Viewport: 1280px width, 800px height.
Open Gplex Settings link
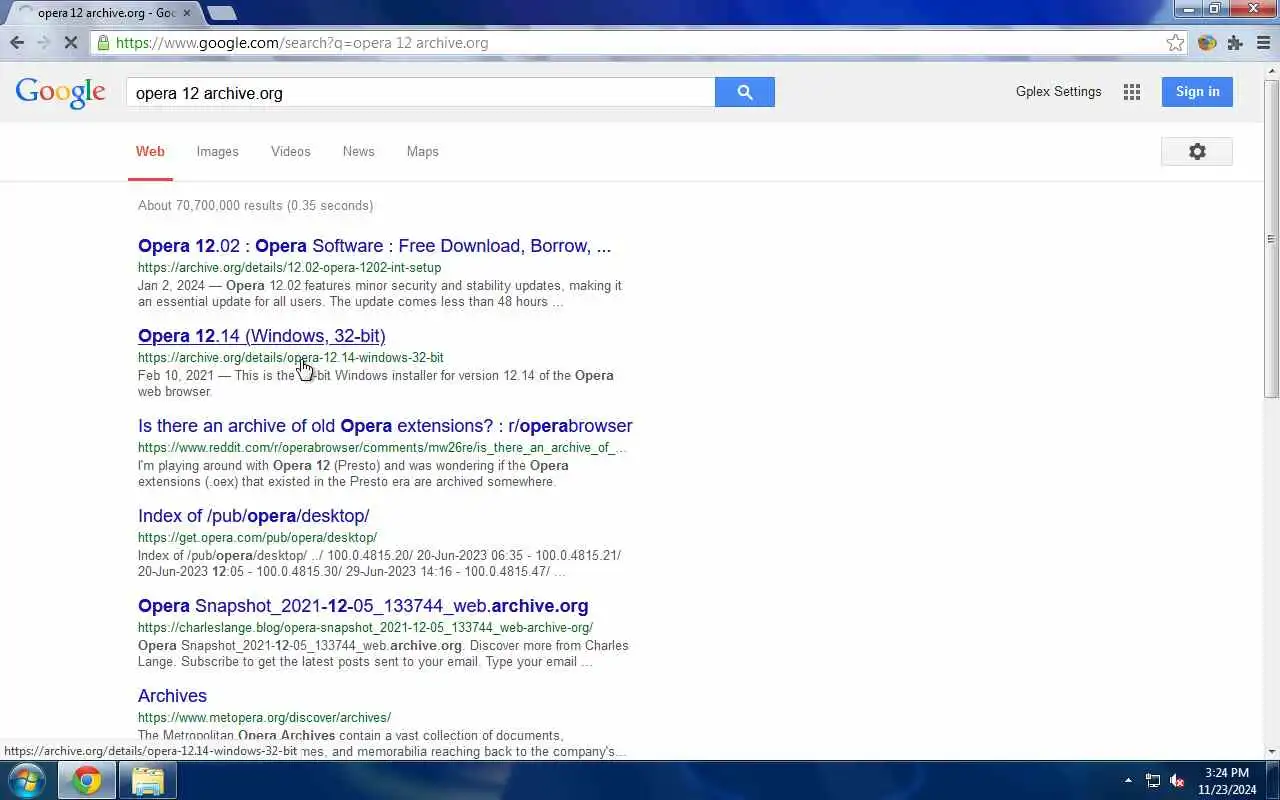(x=1058, y=91)
